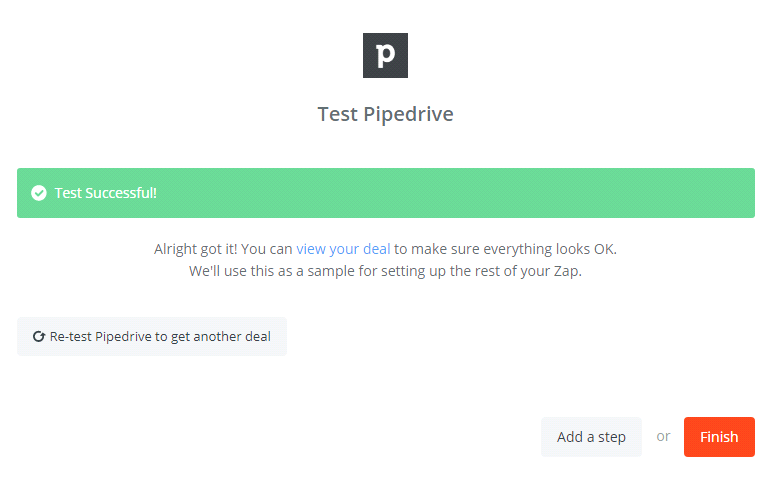The image size is (775, 486).
Task: Click the 'Alright got it!' text
Action: (197, 248)
